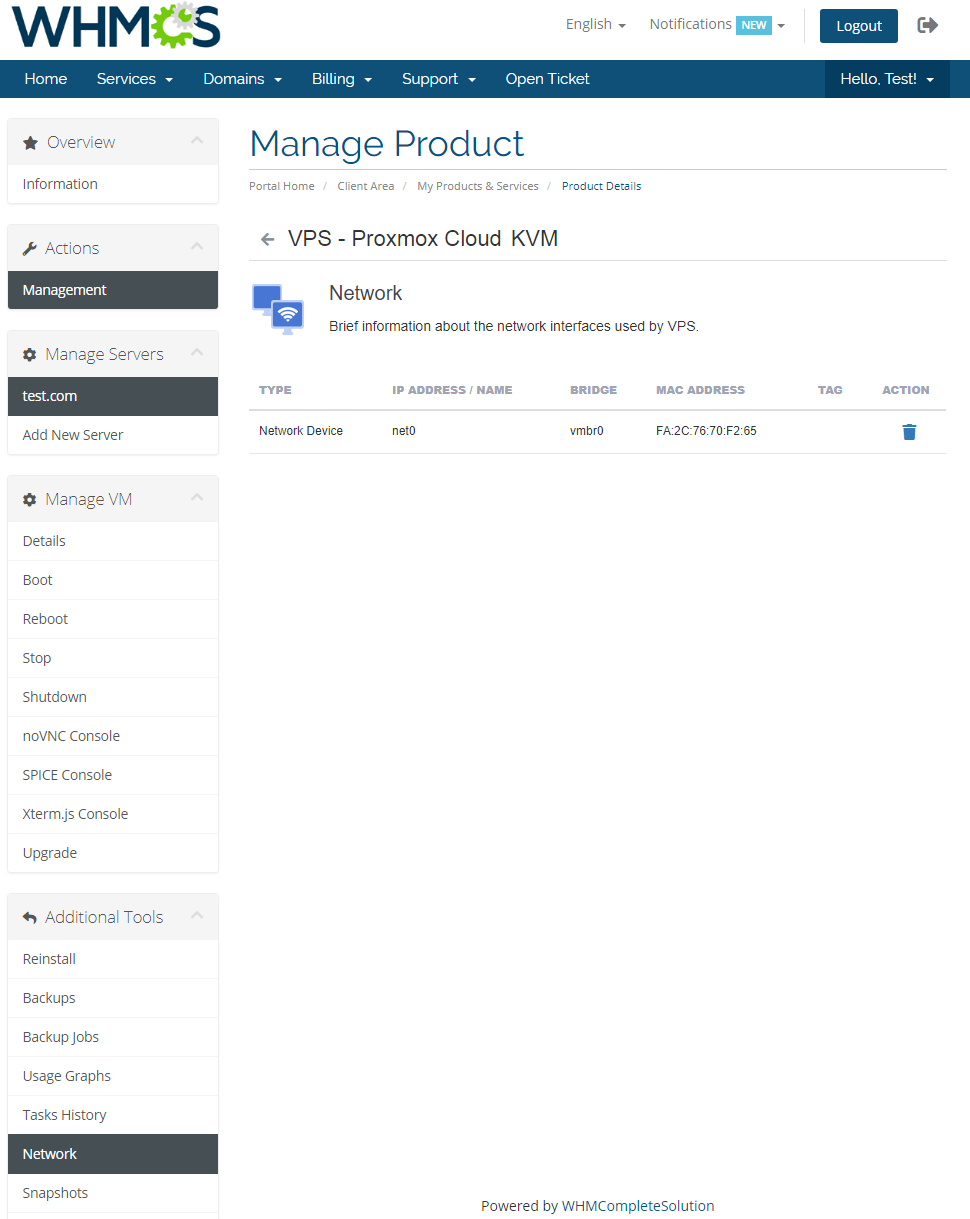Click MAC address FA:2C:76:70:F2:65
The width and height of the screenshot is (970, 1219).
[x=706, y=431]
